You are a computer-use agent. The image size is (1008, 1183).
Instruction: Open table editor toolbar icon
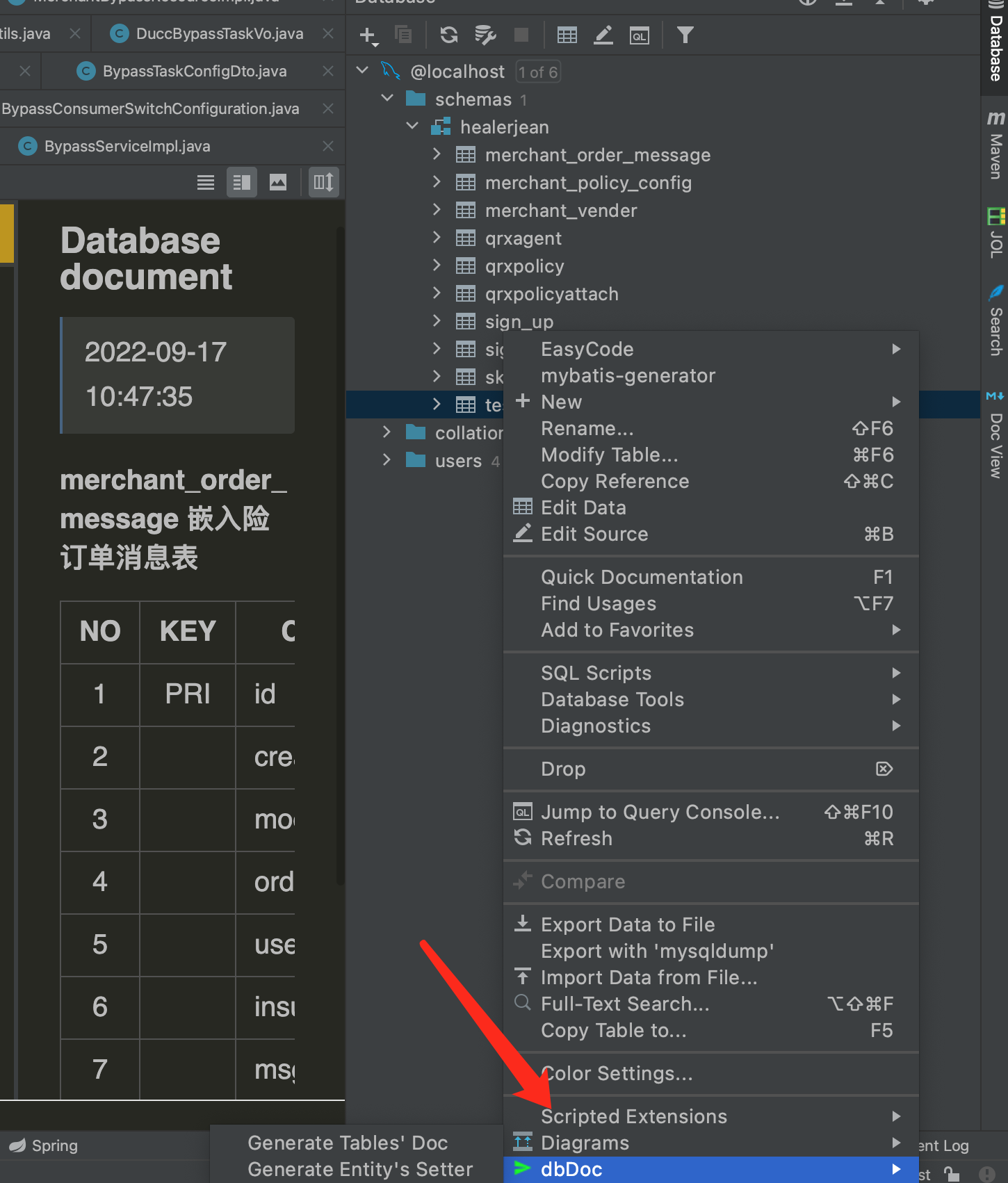tap(567, 35)
